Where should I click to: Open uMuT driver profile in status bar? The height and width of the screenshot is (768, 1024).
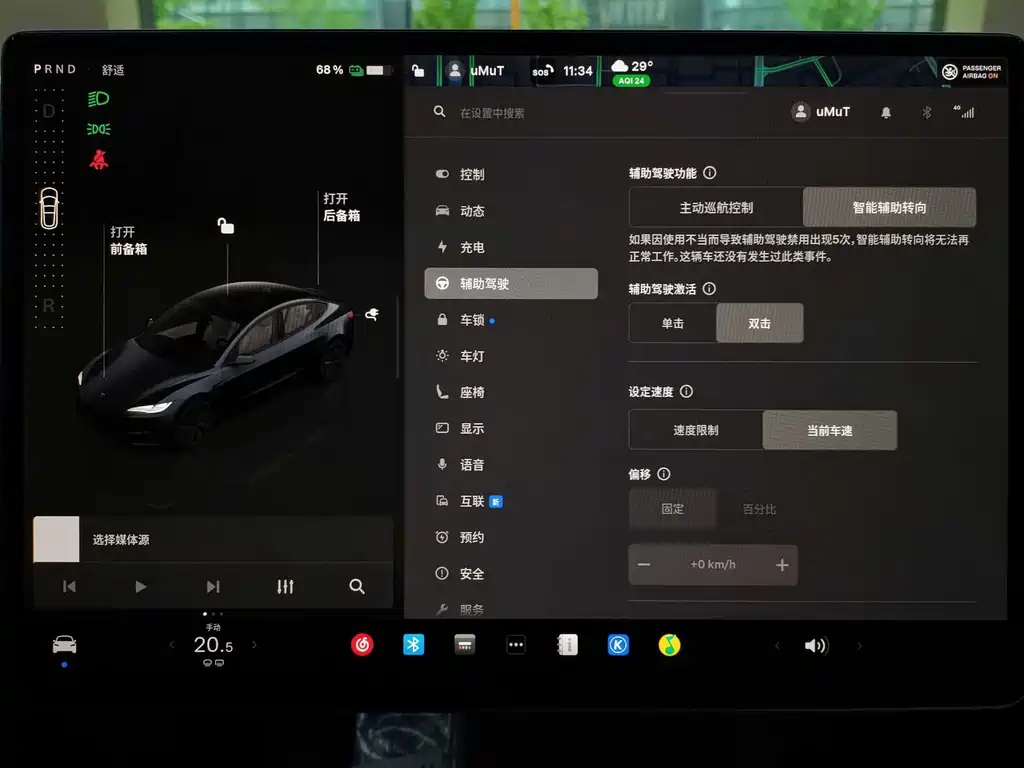(x=475, y=71)
